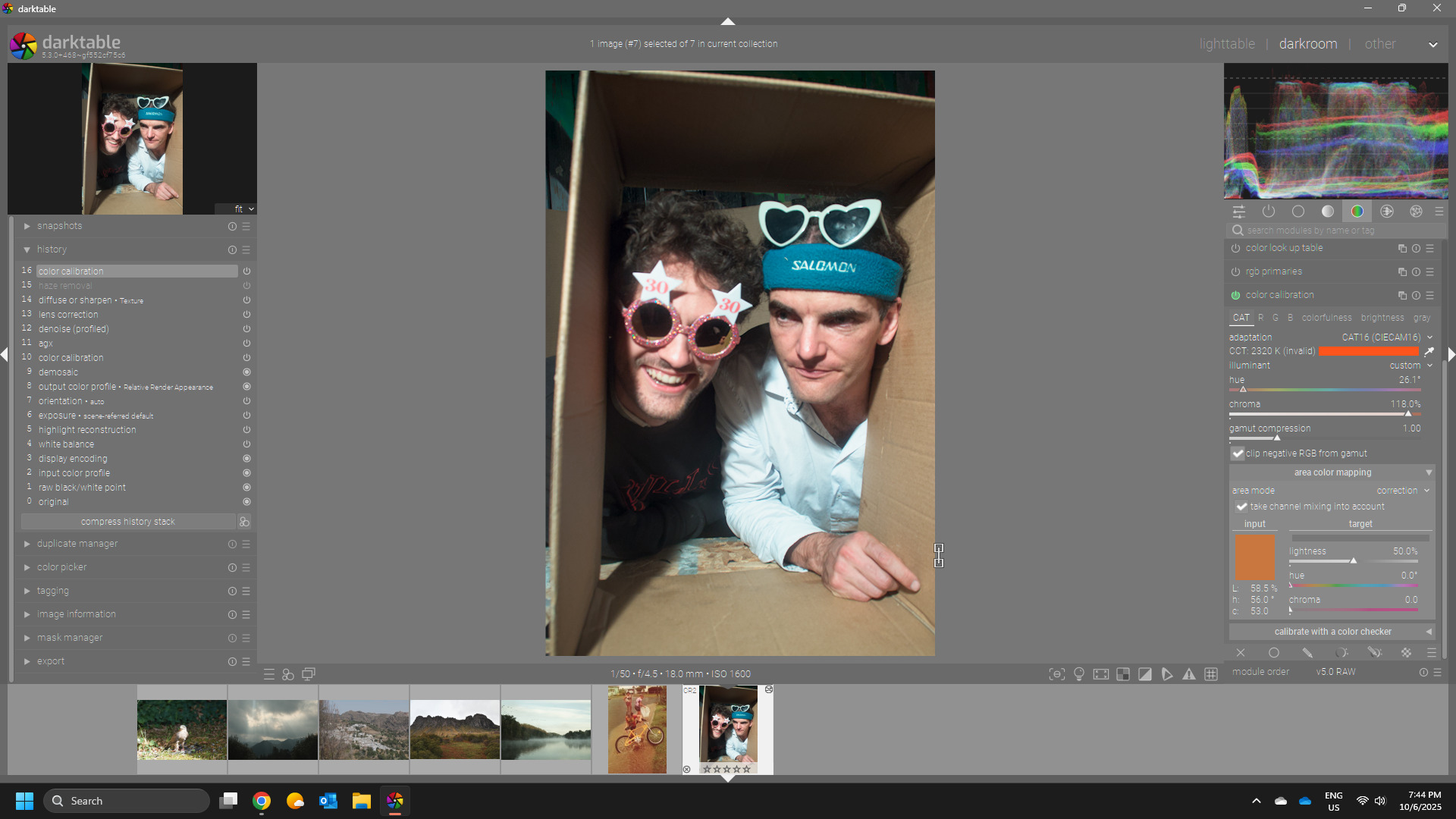Open the colorfulness tab in color calibration
1456x819 pixels.
coord(1326,318)
